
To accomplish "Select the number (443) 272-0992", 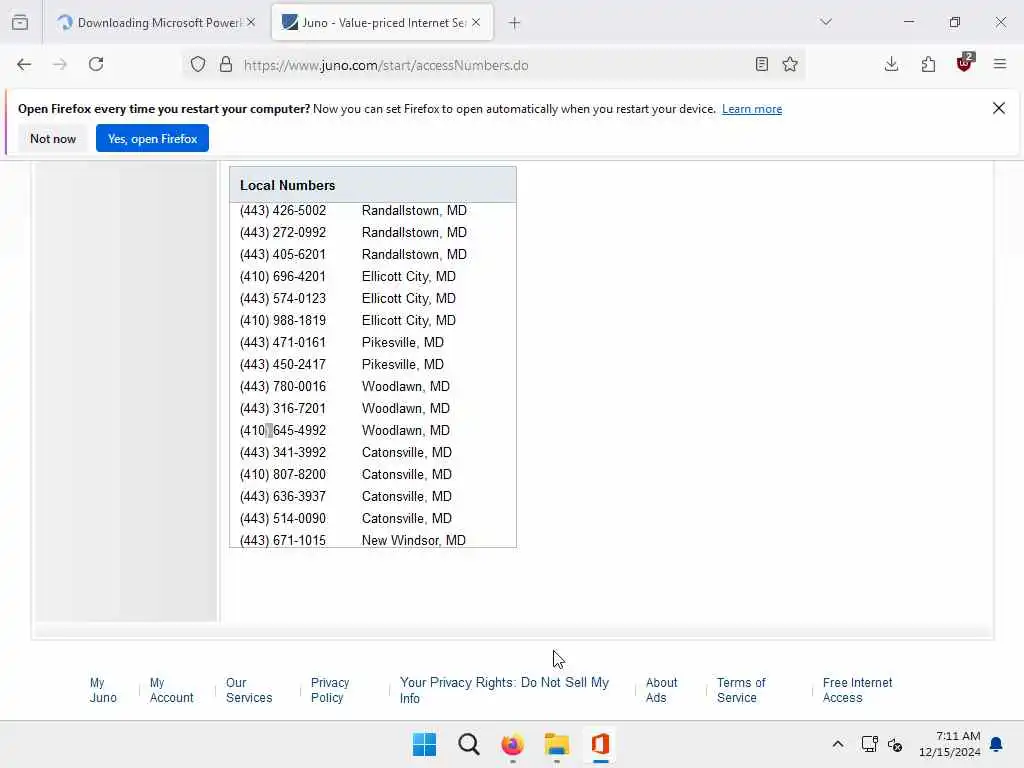I will (283, 232).
